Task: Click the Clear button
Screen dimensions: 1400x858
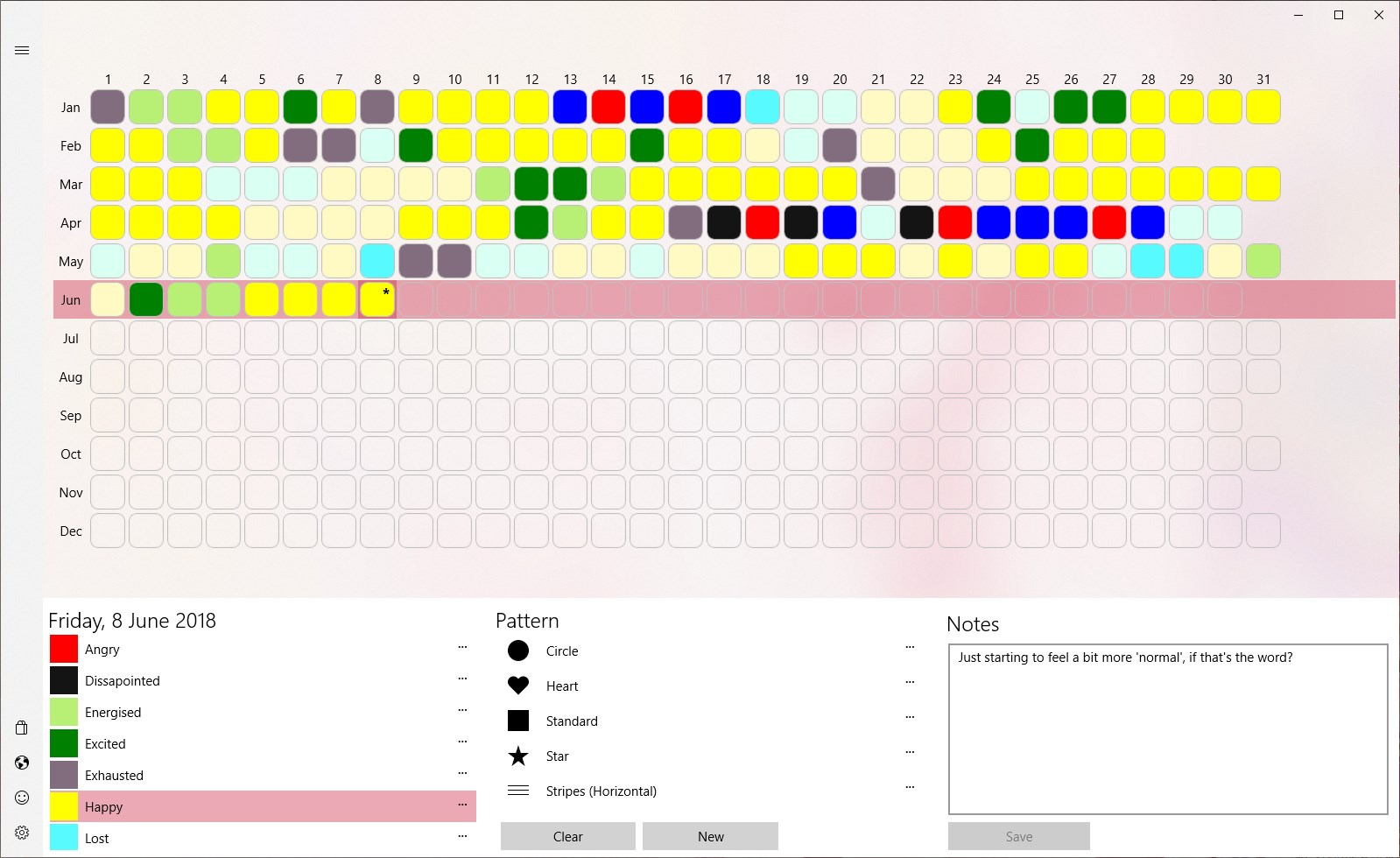Action: click(x=568, y=836)
